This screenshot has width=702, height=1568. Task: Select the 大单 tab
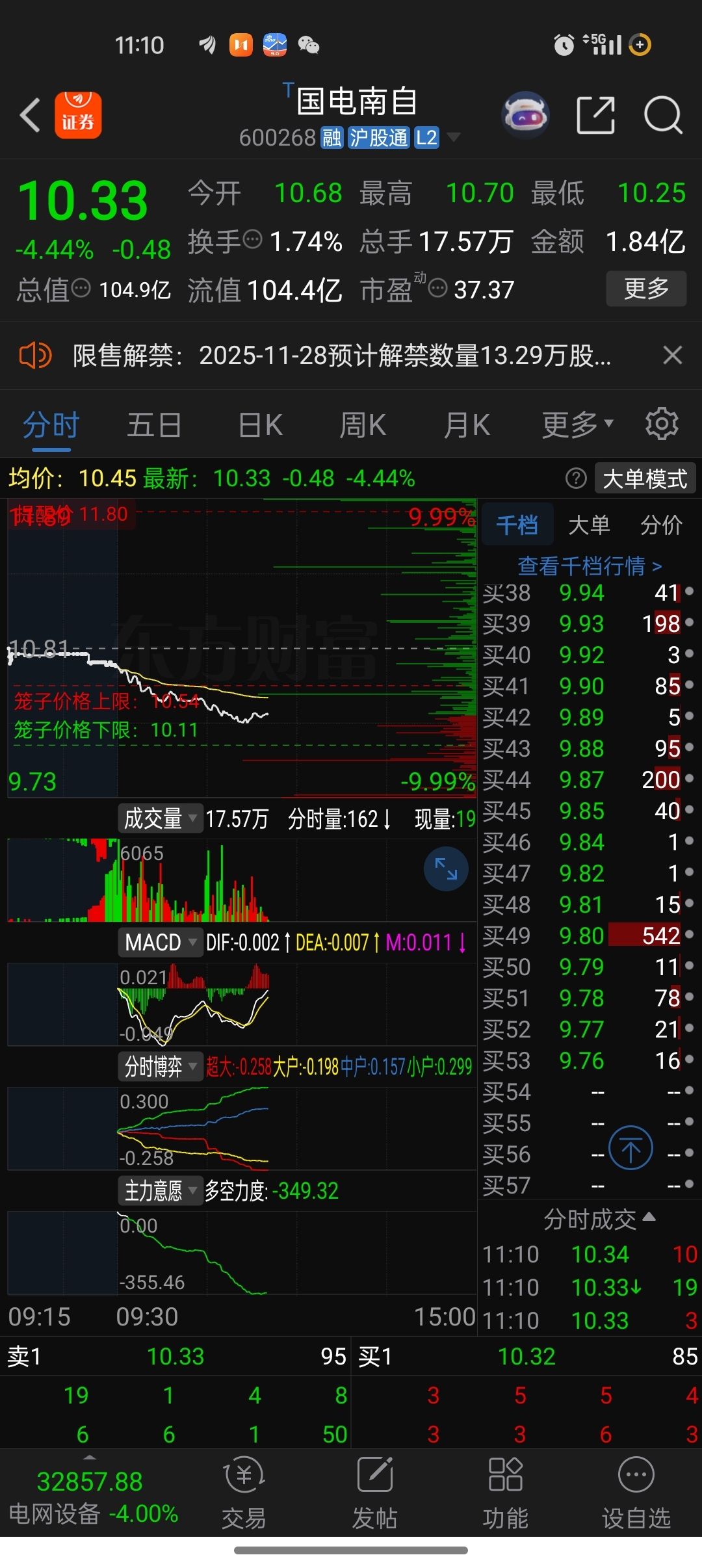pyautogui.click(x=589, y=525)
